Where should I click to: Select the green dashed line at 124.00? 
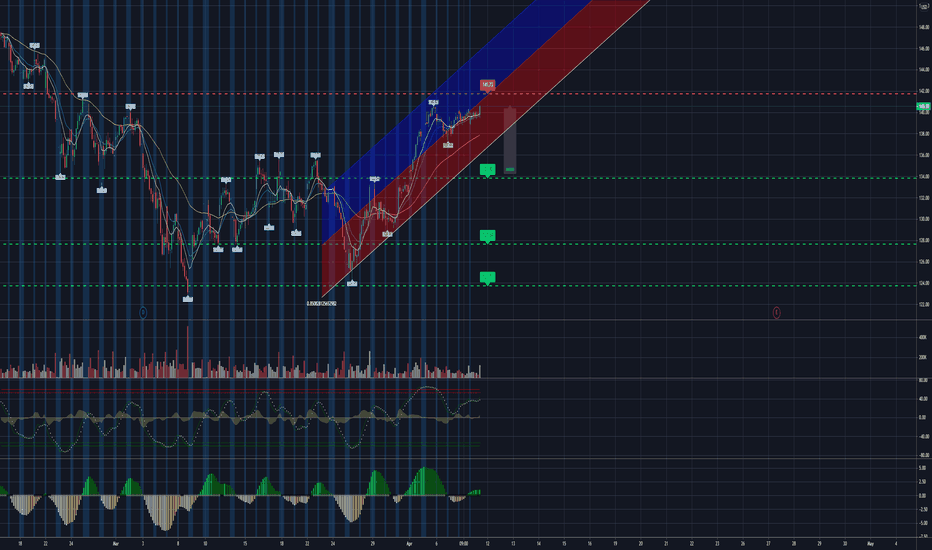(458, 285)
